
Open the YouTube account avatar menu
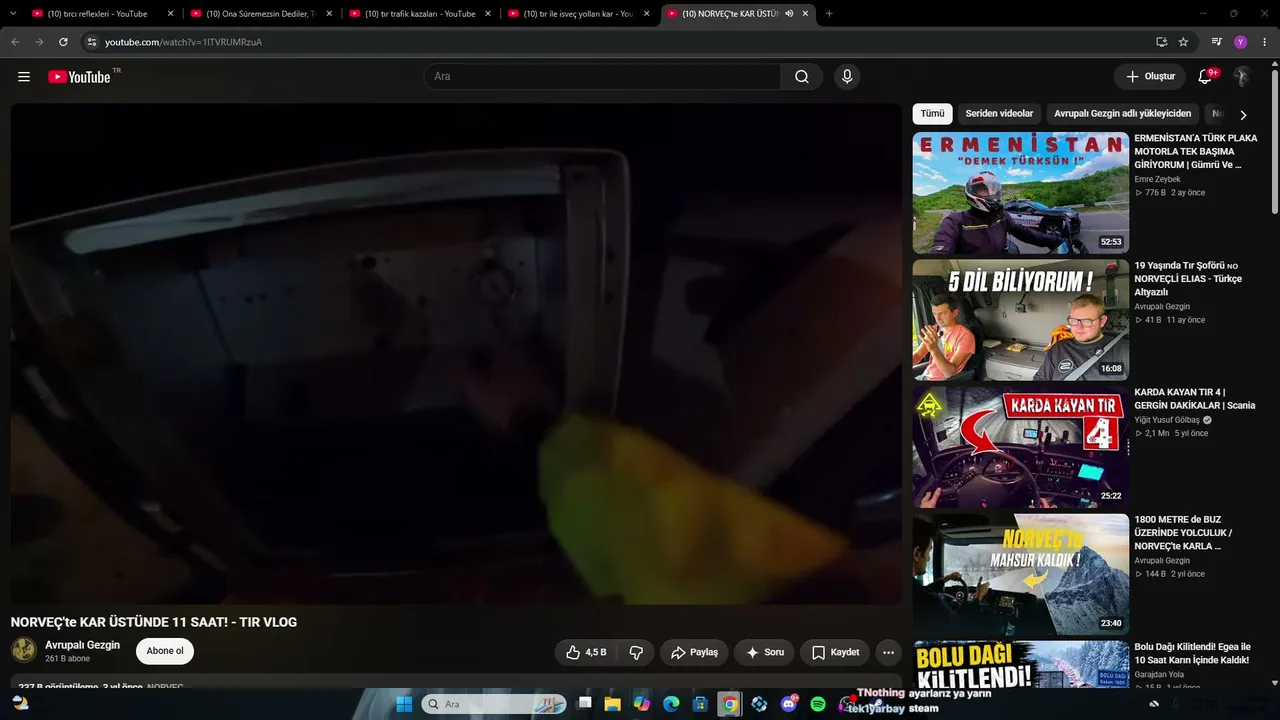click(1241, 77)
